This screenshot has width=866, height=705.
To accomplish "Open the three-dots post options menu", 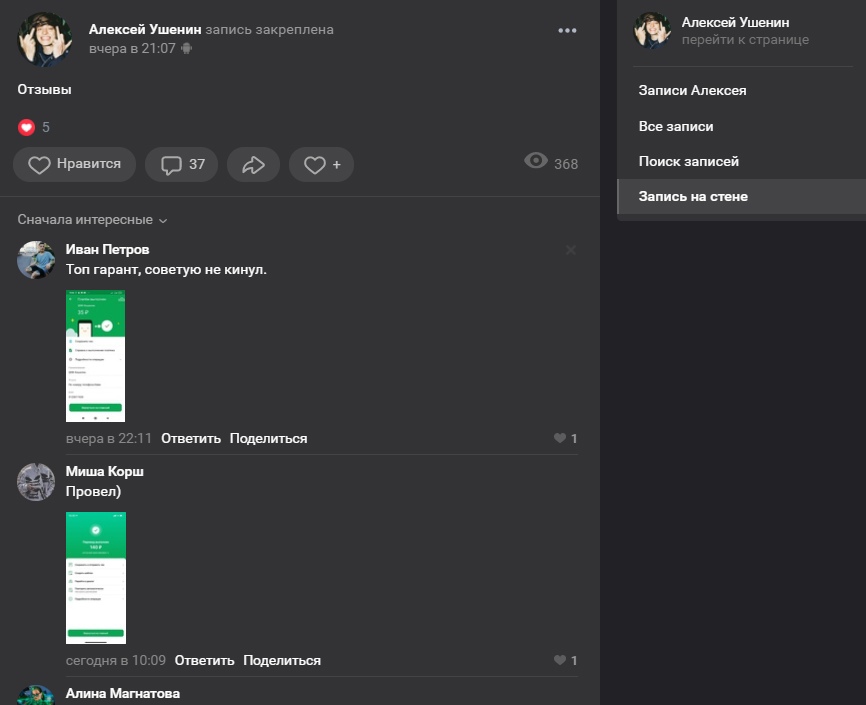I will pyautogui.click(x=567, y=31).
